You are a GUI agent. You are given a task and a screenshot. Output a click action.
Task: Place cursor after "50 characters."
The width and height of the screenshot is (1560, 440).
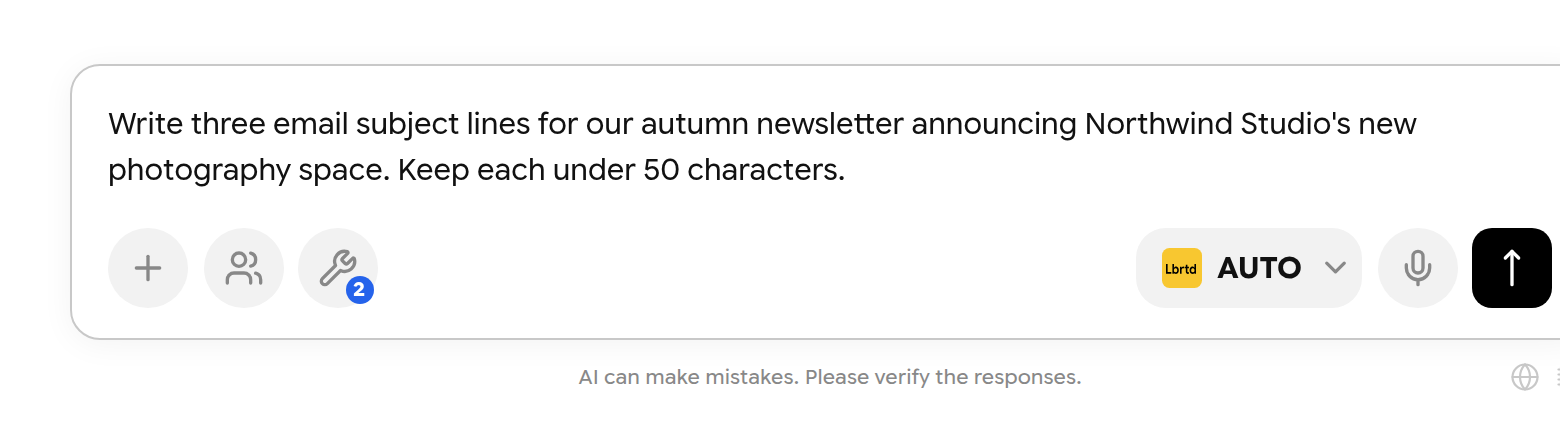[847, 170]
